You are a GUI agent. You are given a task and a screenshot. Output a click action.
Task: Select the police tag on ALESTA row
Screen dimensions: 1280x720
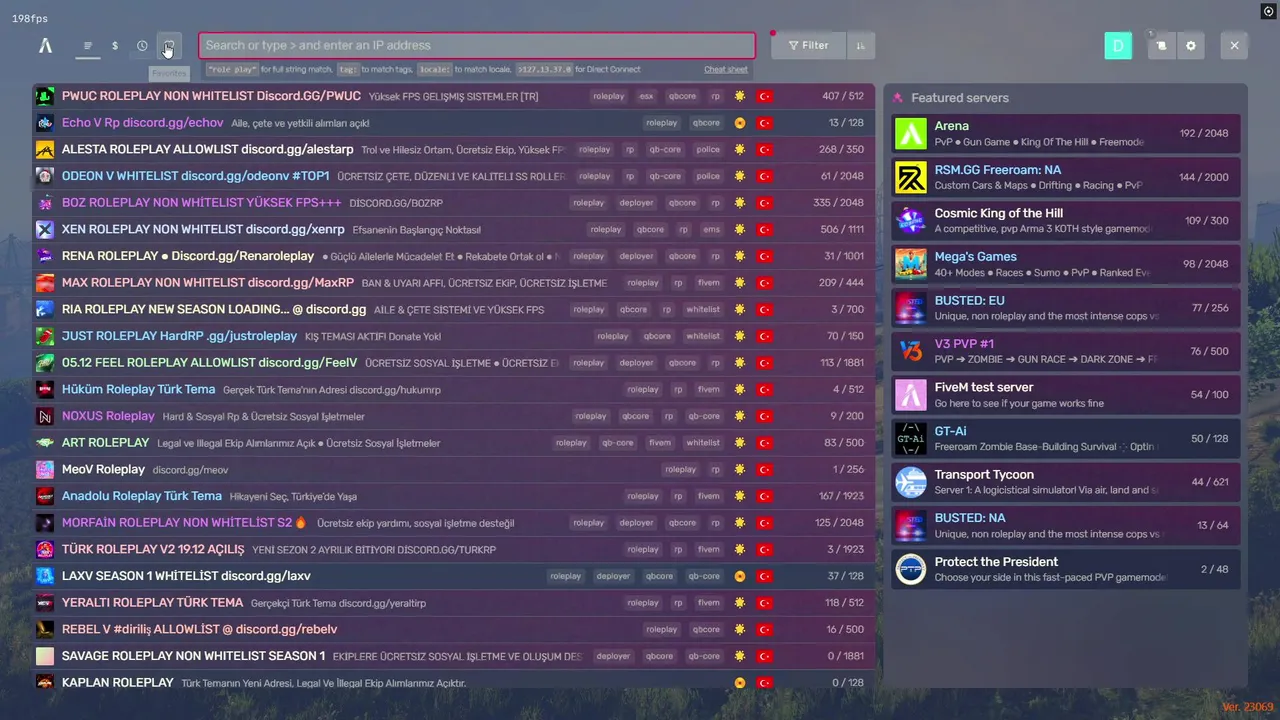(x=708, y=150)
